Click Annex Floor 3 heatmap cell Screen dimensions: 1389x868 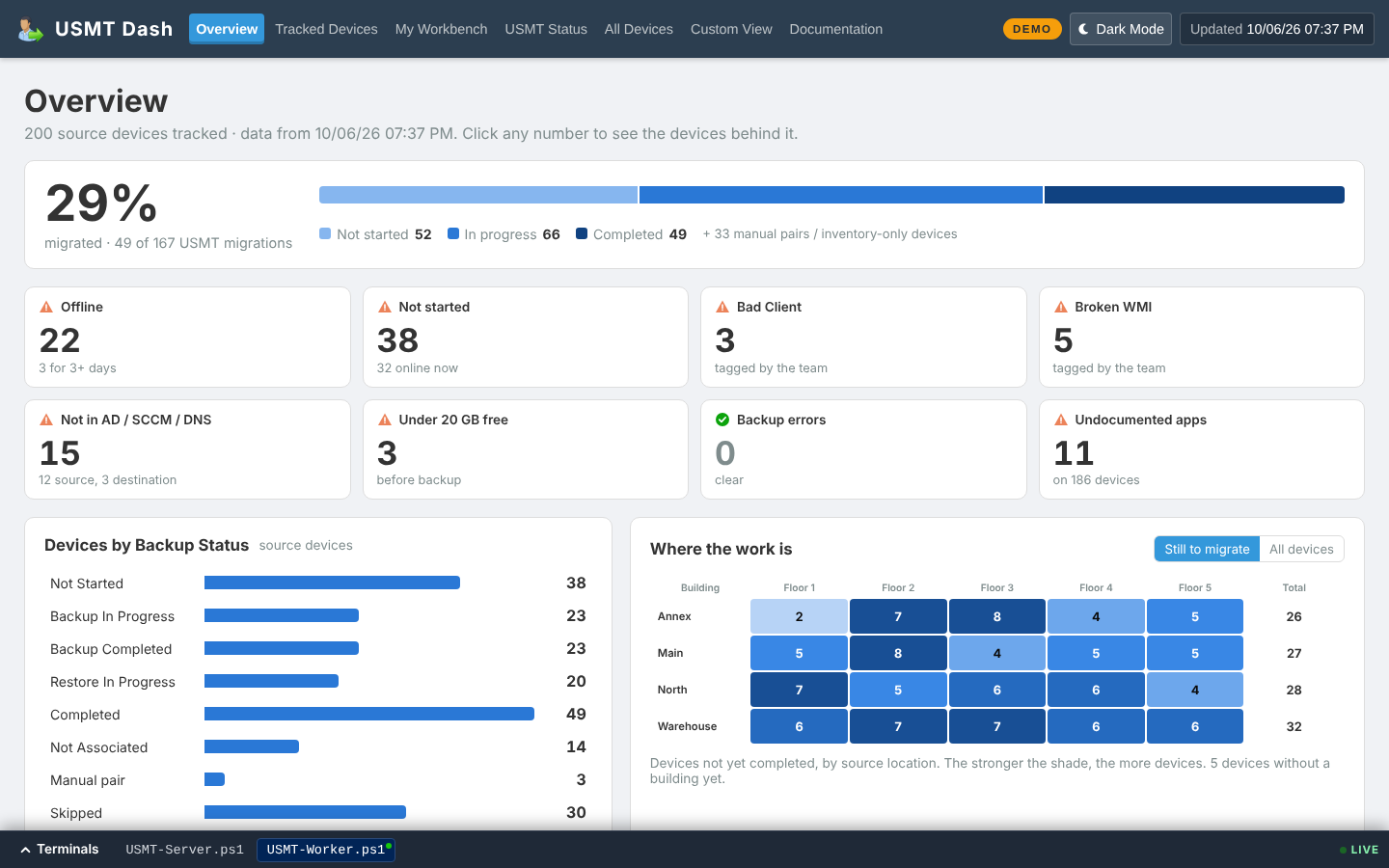point(997,616)
